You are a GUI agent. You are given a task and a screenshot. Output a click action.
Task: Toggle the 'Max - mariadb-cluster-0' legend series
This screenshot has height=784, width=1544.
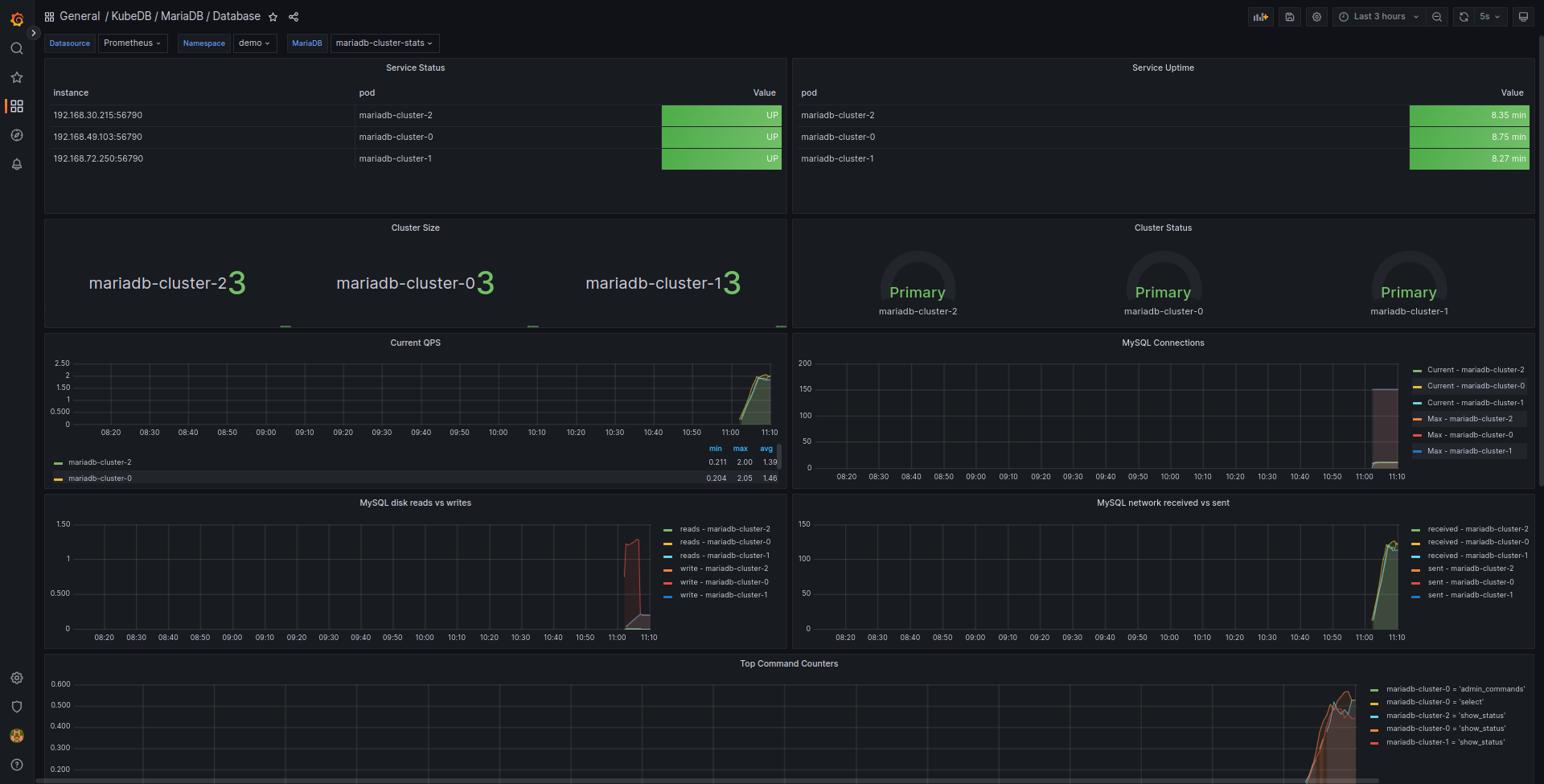(x=1471, y=434)
